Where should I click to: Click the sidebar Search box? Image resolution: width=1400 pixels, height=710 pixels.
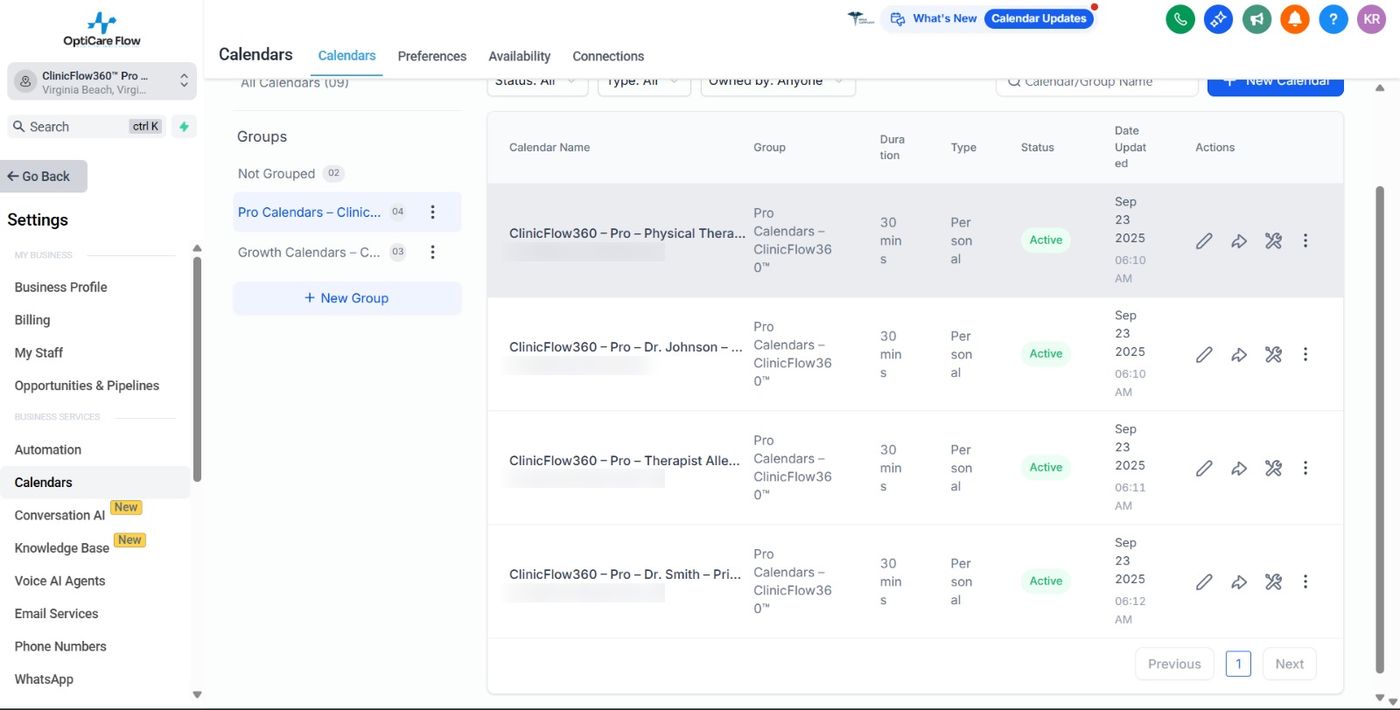tap(88, 127)
